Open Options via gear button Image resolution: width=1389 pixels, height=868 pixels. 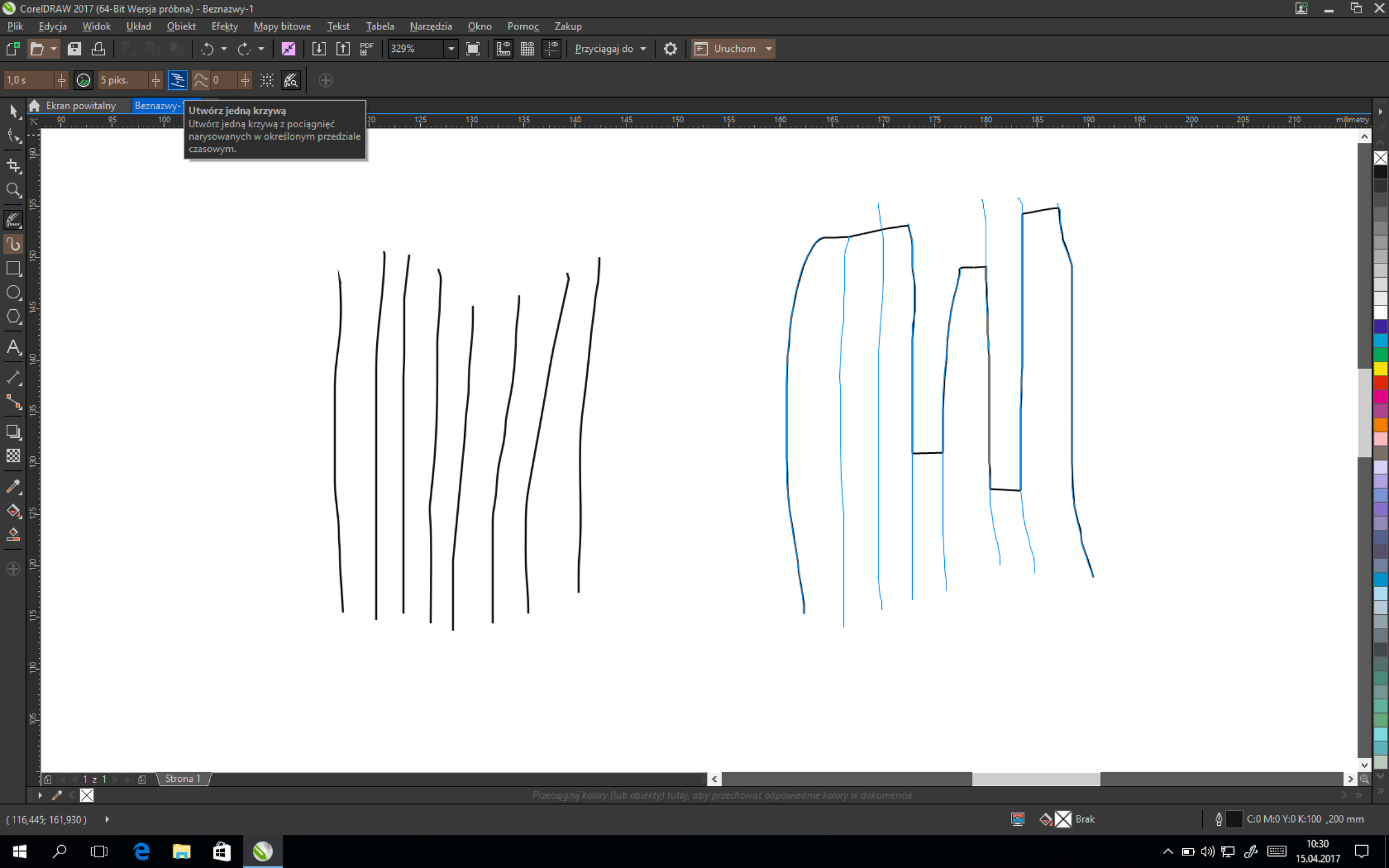[670, 49]
